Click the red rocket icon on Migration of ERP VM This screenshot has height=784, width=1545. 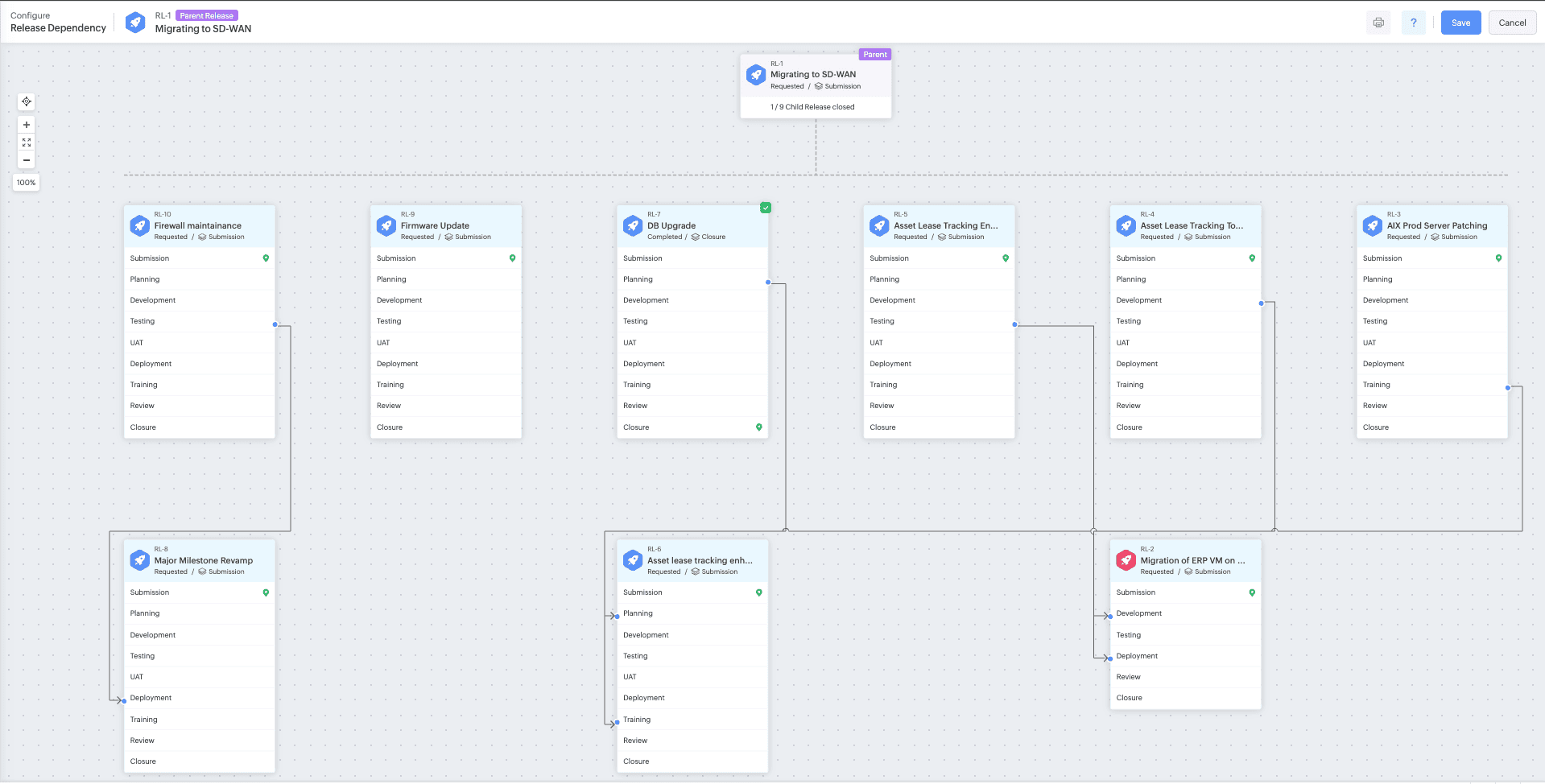(x=1126, y=560)
